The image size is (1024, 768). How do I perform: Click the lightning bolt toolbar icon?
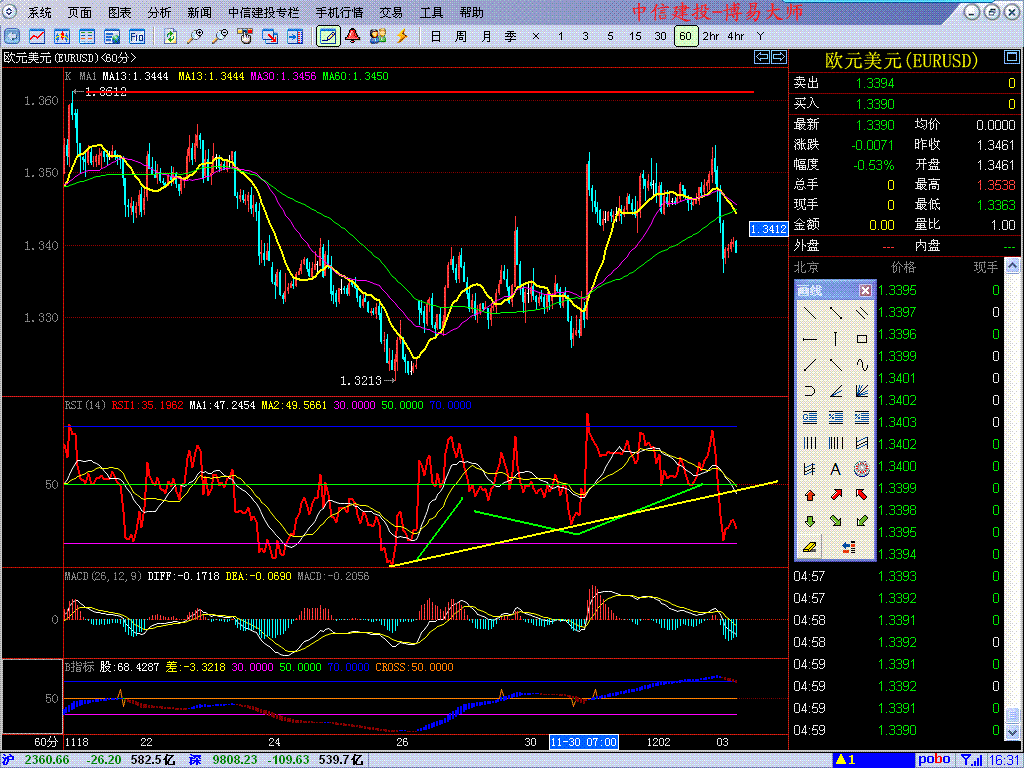point(402,36)
